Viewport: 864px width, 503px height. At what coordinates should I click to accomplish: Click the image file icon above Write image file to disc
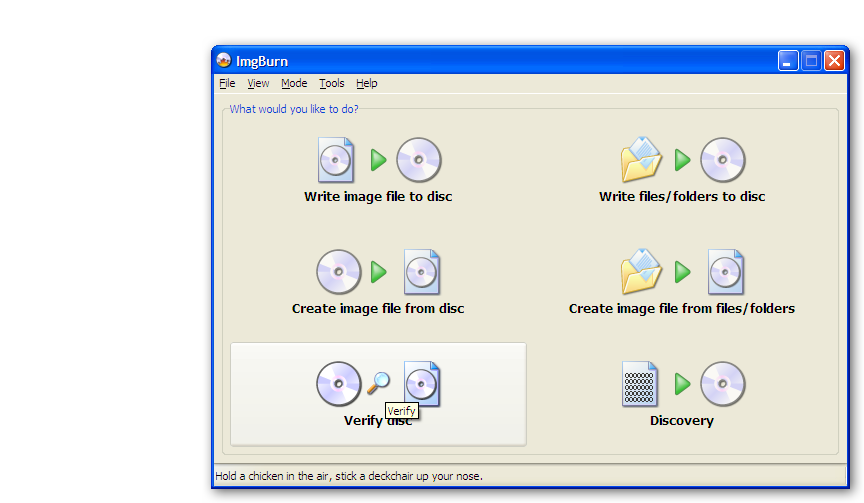336,160
